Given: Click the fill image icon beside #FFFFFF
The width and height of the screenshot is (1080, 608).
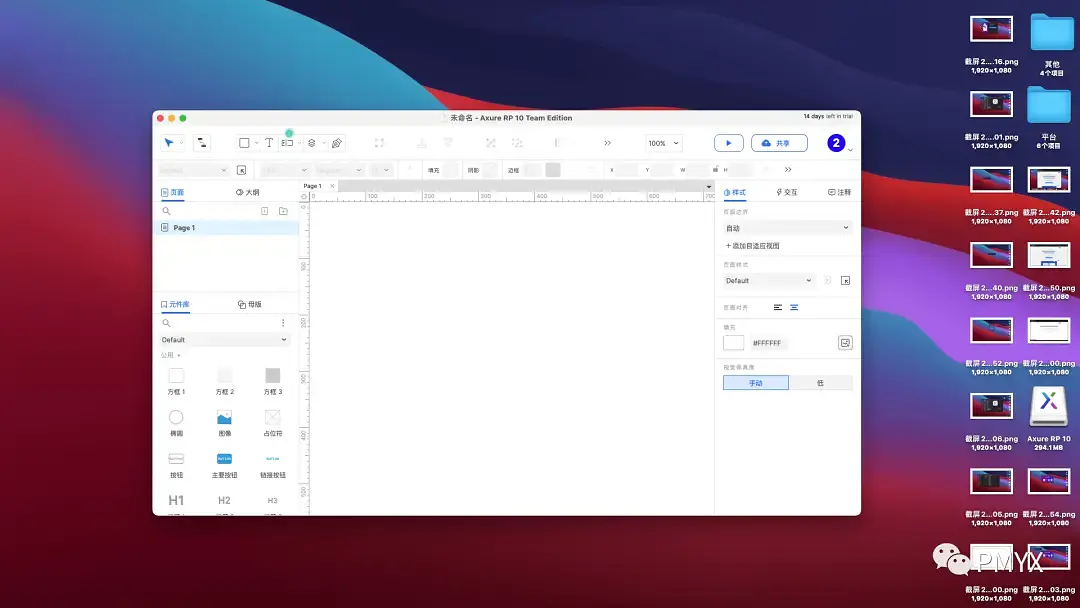Looking at the screenshot, I should (x=845, y=343).
